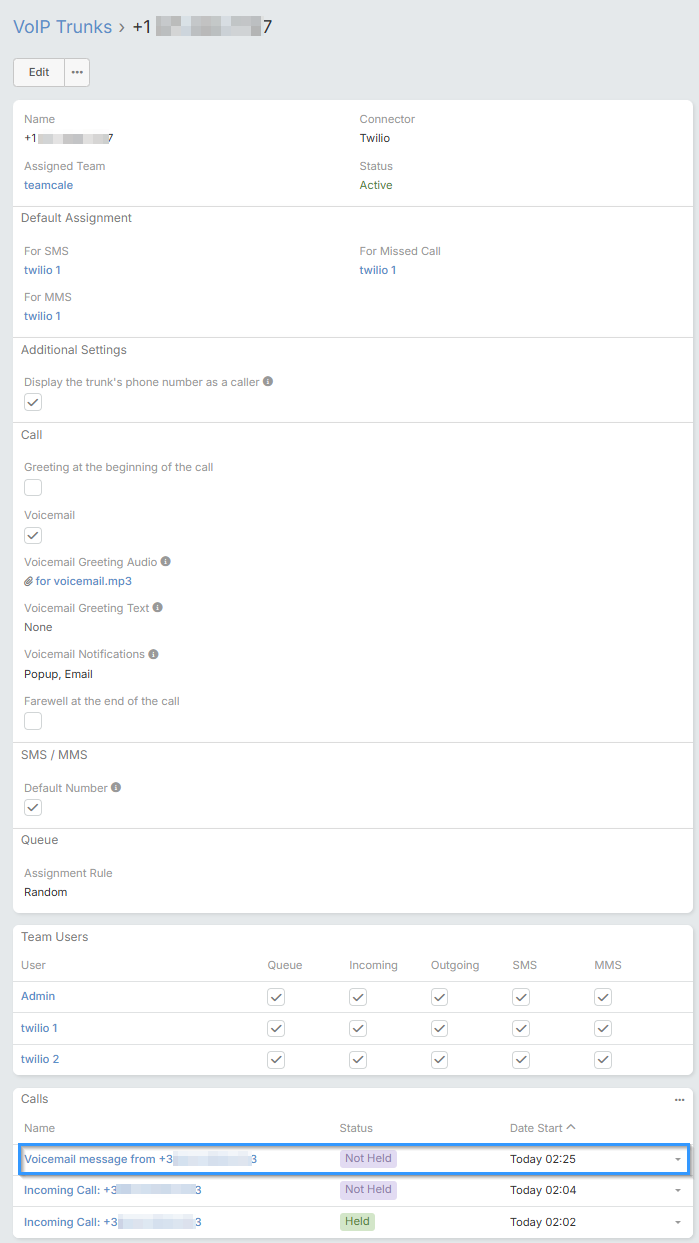Toggle the Voicemail checkbox

click(x=33, y=535)
